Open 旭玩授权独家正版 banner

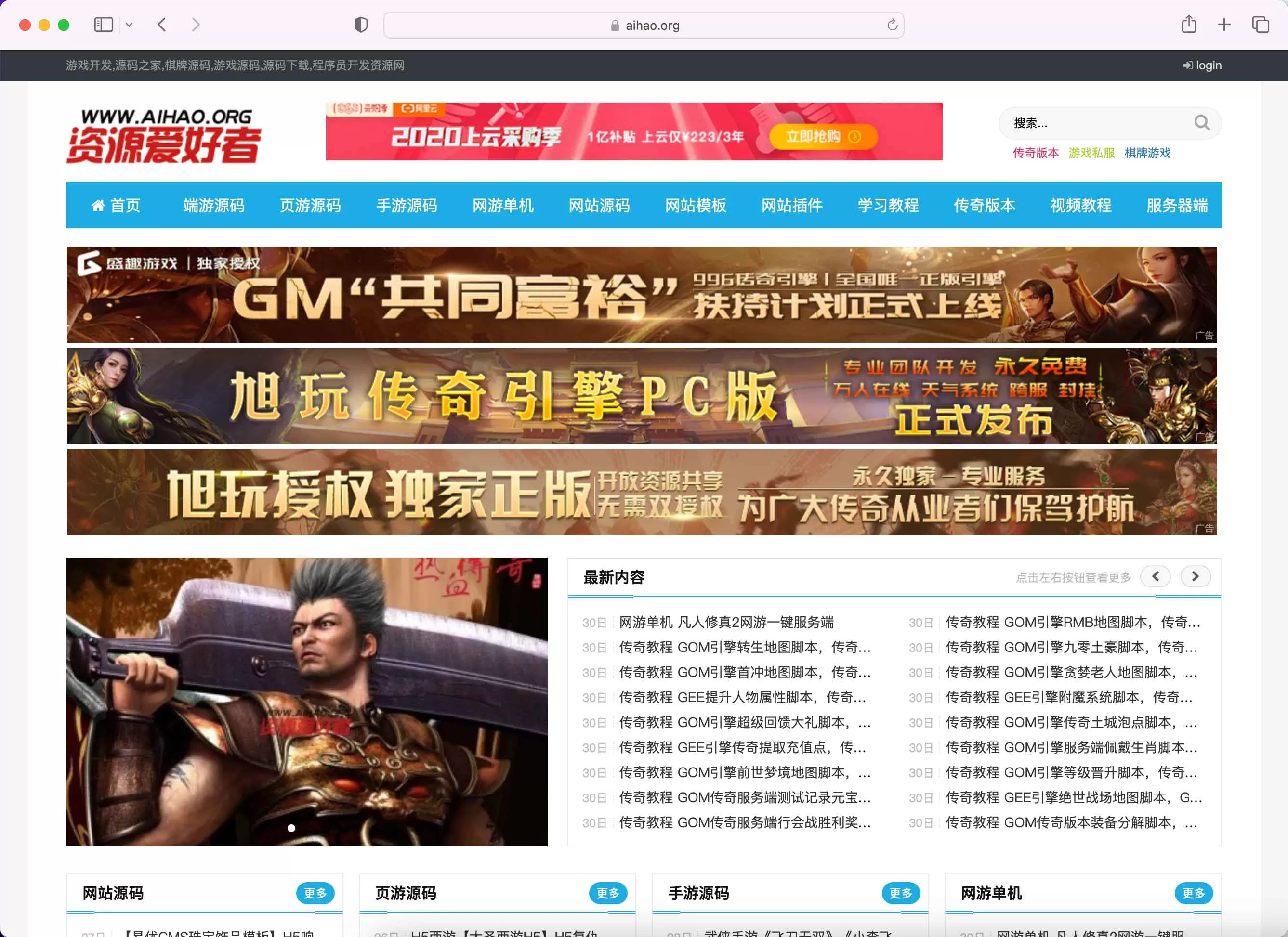pos(642,492)
